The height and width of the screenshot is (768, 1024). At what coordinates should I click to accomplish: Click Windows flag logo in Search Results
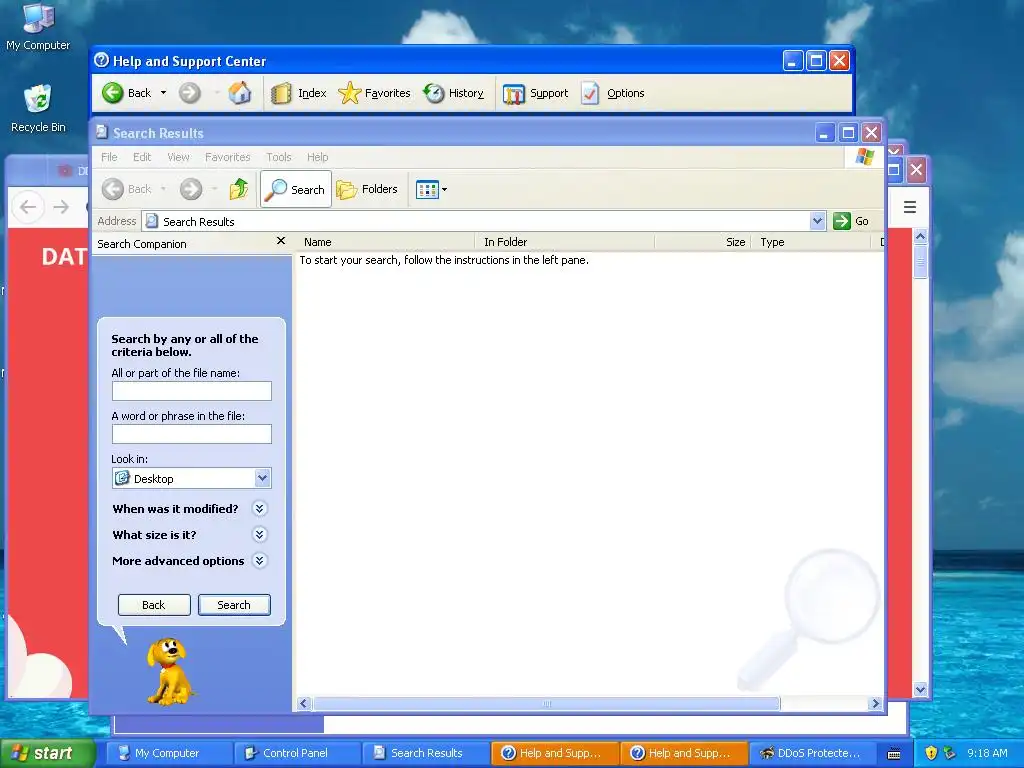tap(865, 157)
